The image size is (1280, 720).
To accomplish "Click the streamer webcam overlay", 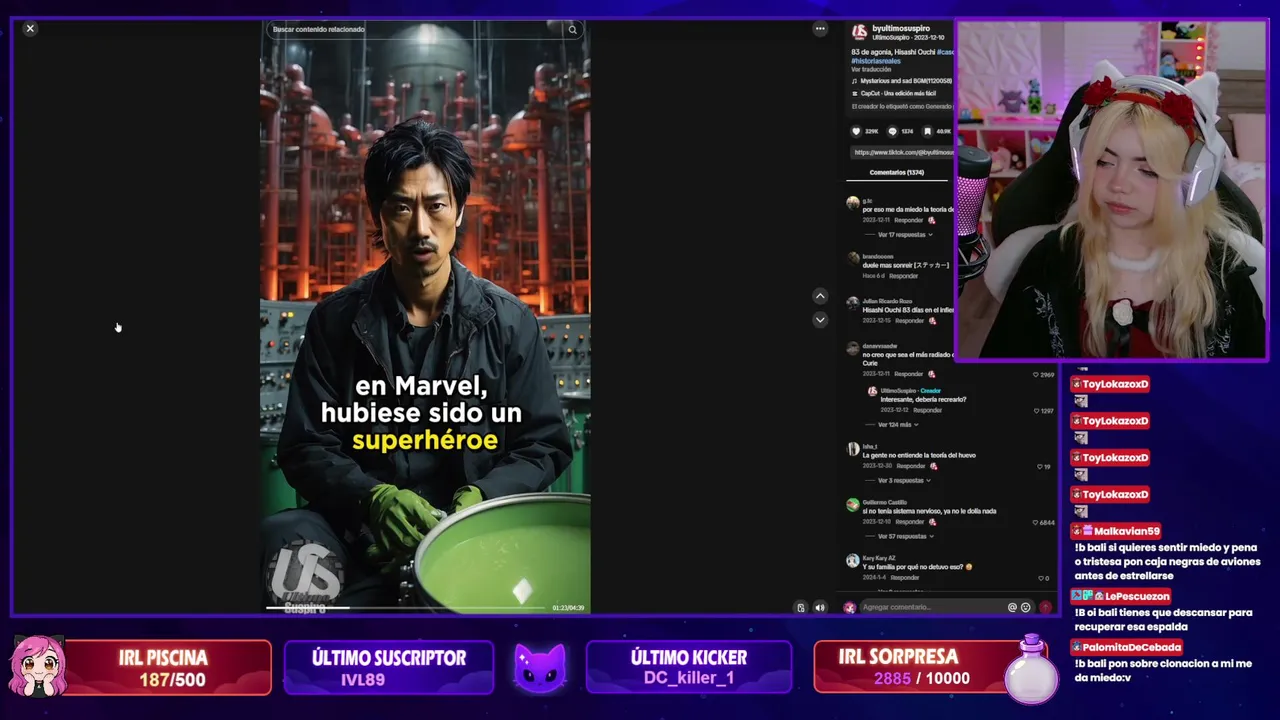I will (x=1111, y=190).
